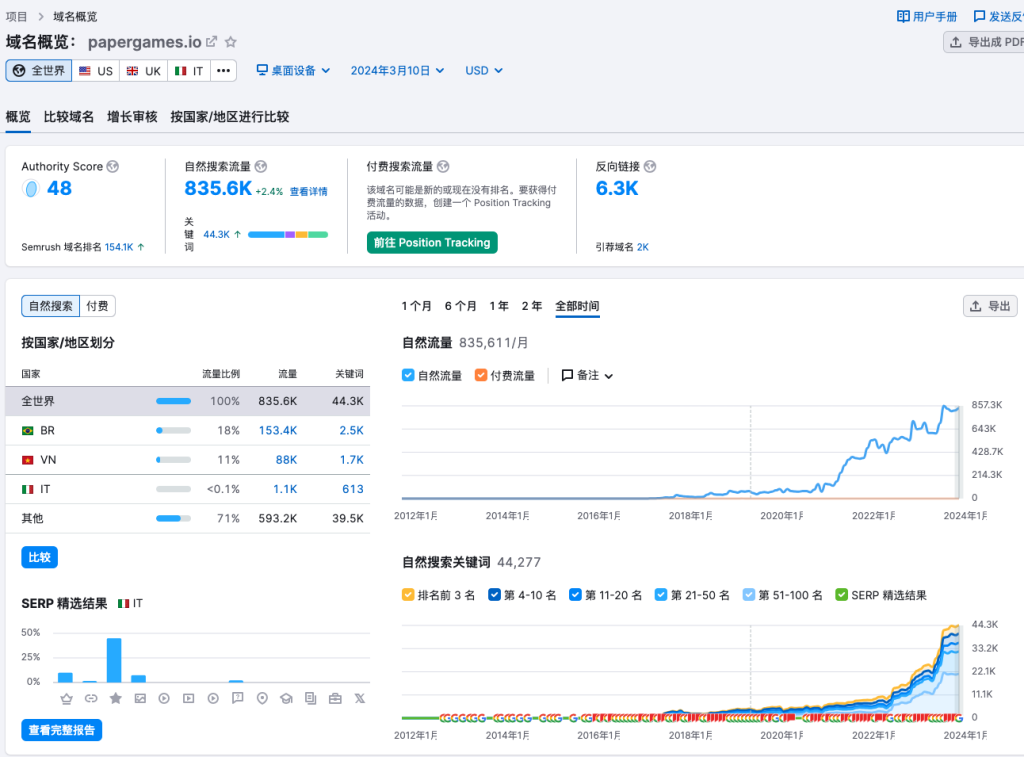The image size is (1024, 757).
Task: Select the news pages SERP icon
Action: [311, 698]
